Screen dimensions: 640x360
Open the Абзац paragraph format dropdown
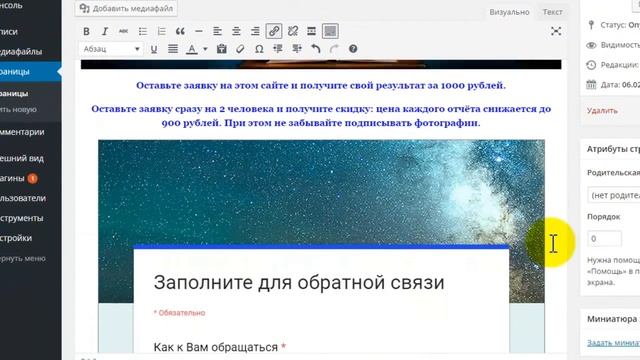pos(111,49)
